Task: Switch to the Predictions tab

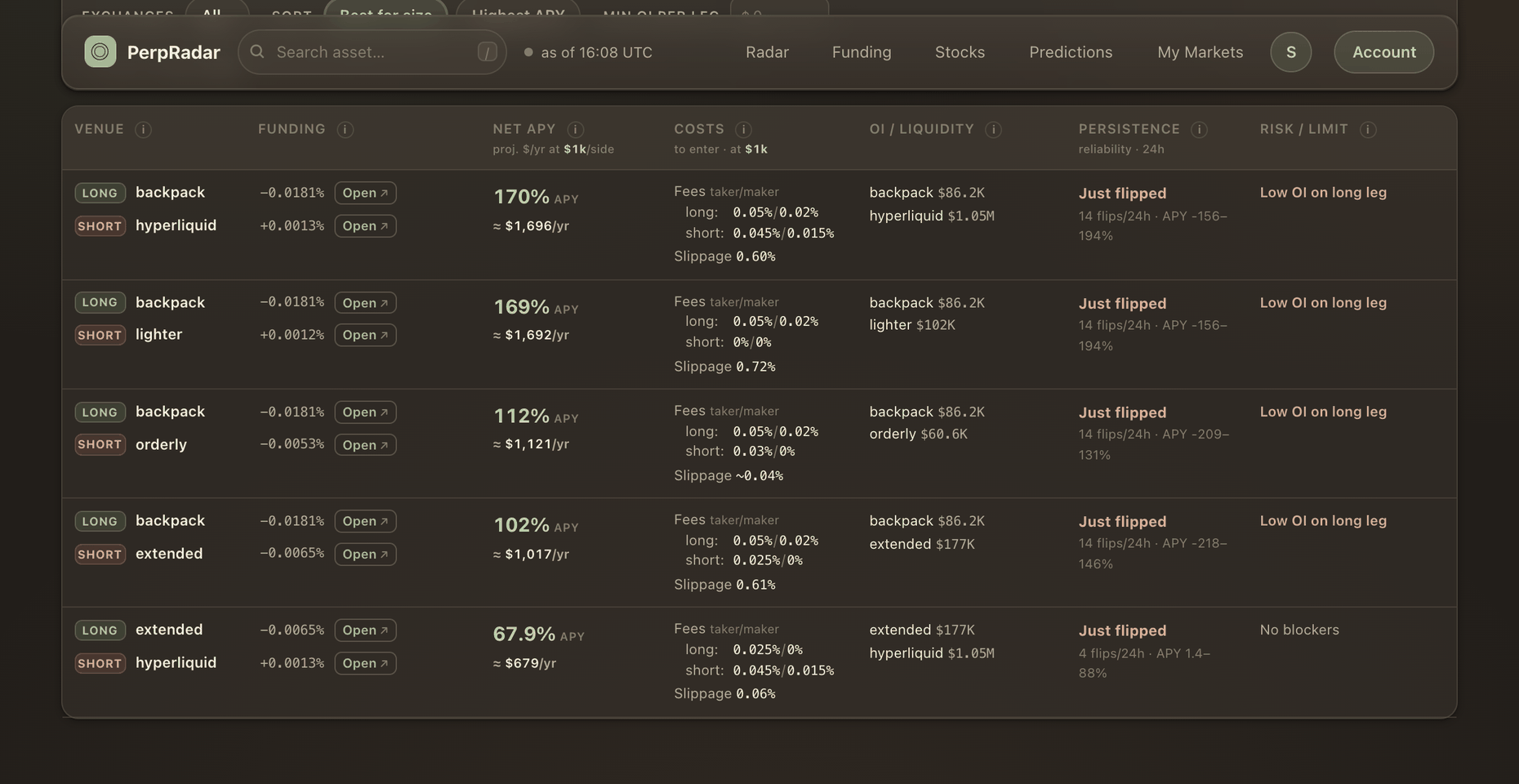Action: (1071, 52)
